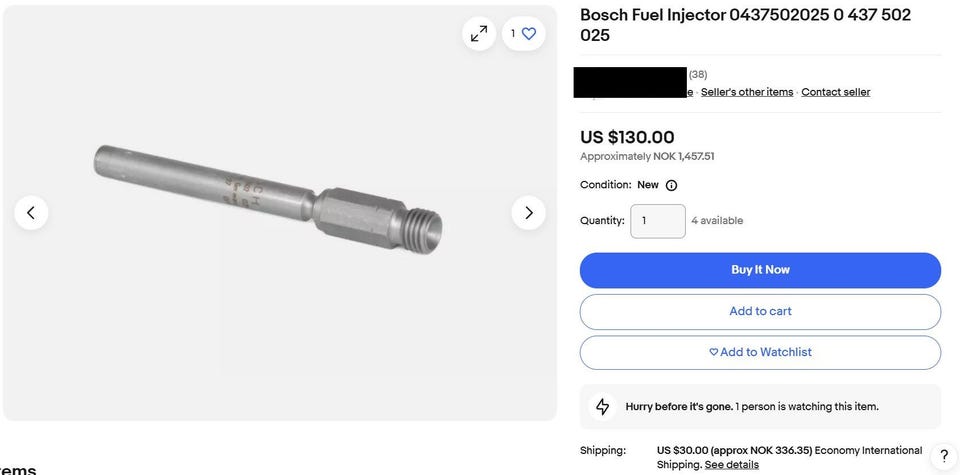960x475 pixels.
Task: Advance to the next product image
Action: tap(528, 212)
